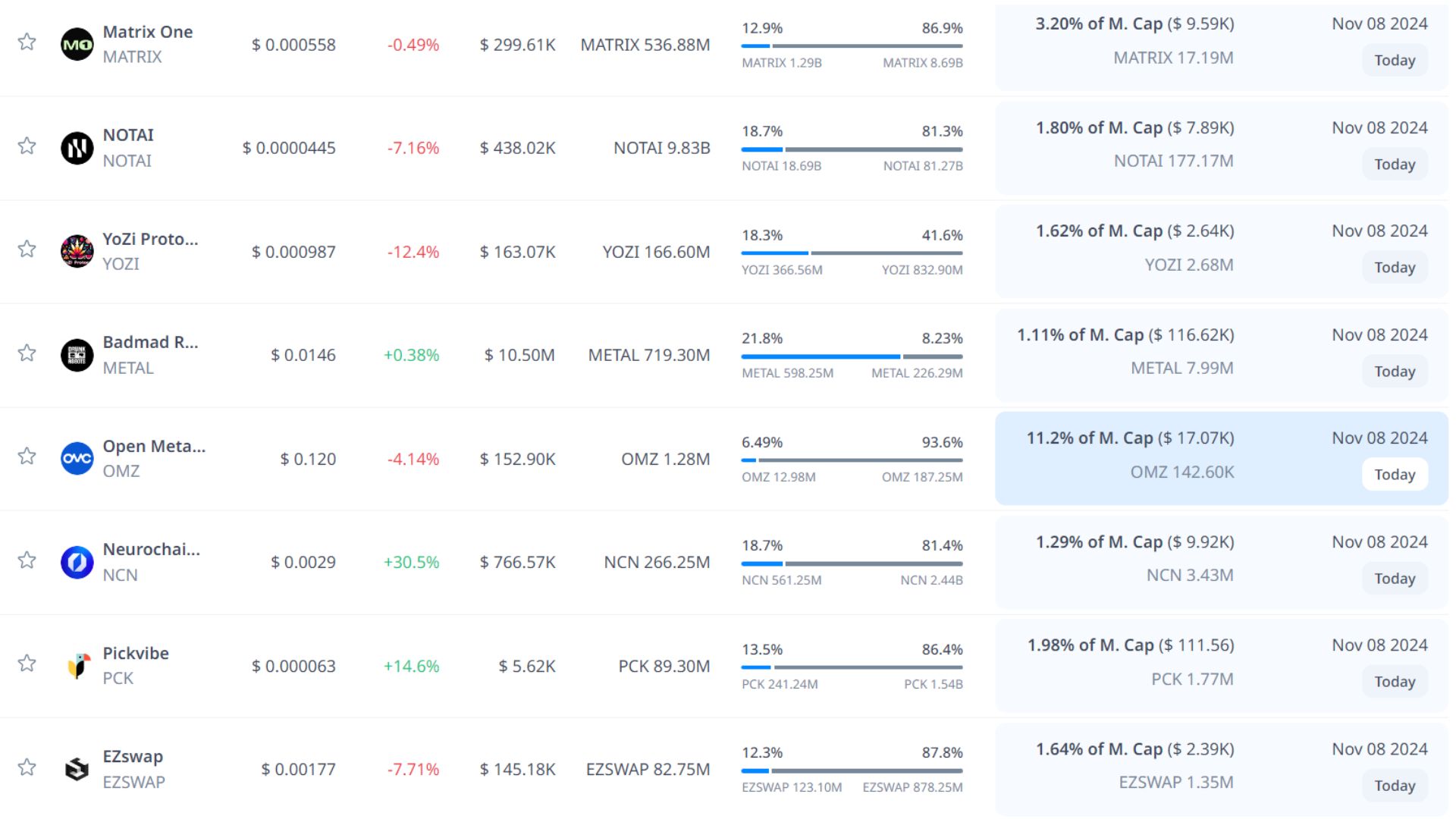Viewport: 1456px width, 819px height.
Task: Toggle favorite star for Open Meta OMZ
Action: (x=27, y=456)
